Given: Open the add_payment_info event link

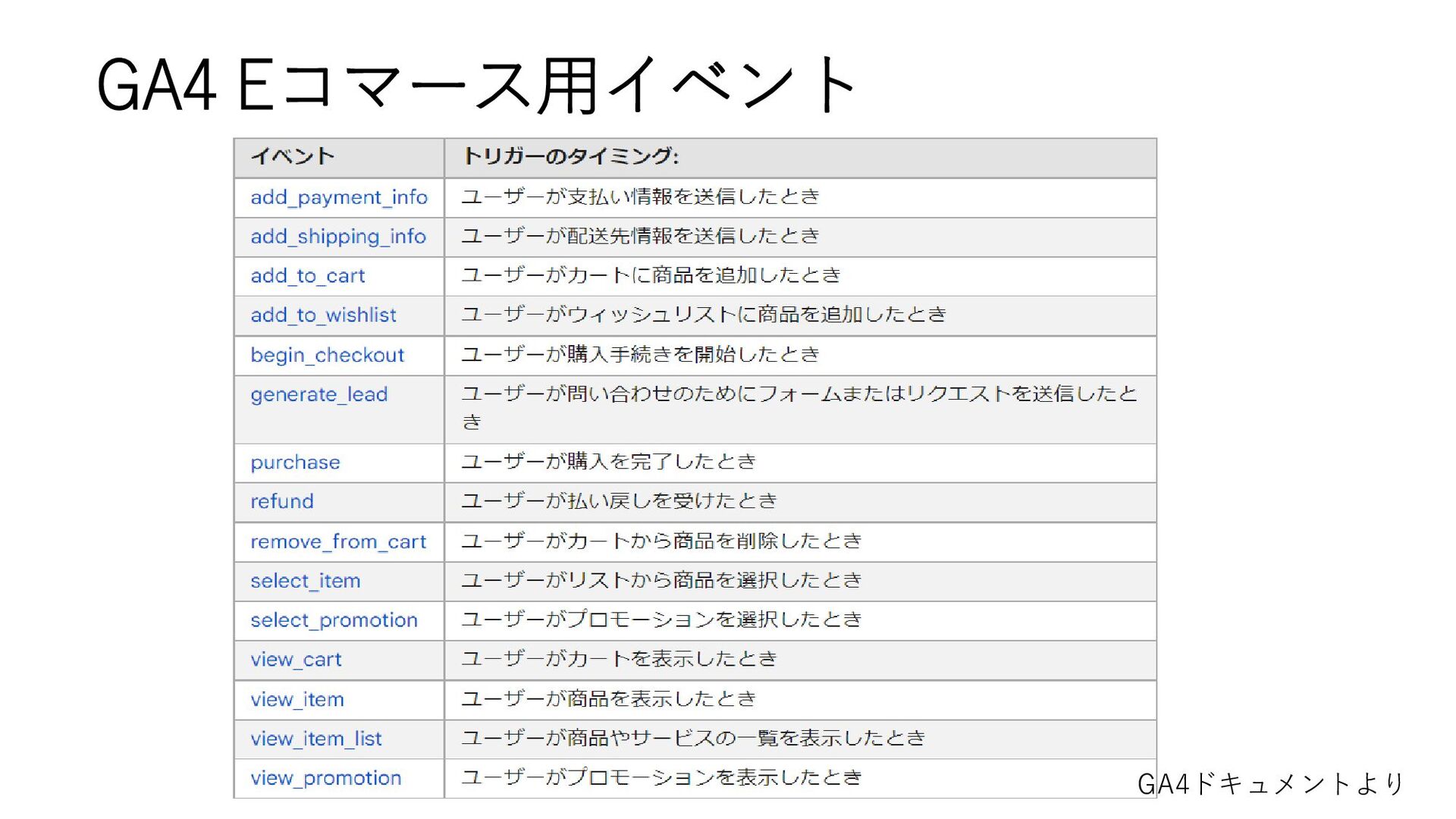Looking at the screenshot, I should click(339, 197).
